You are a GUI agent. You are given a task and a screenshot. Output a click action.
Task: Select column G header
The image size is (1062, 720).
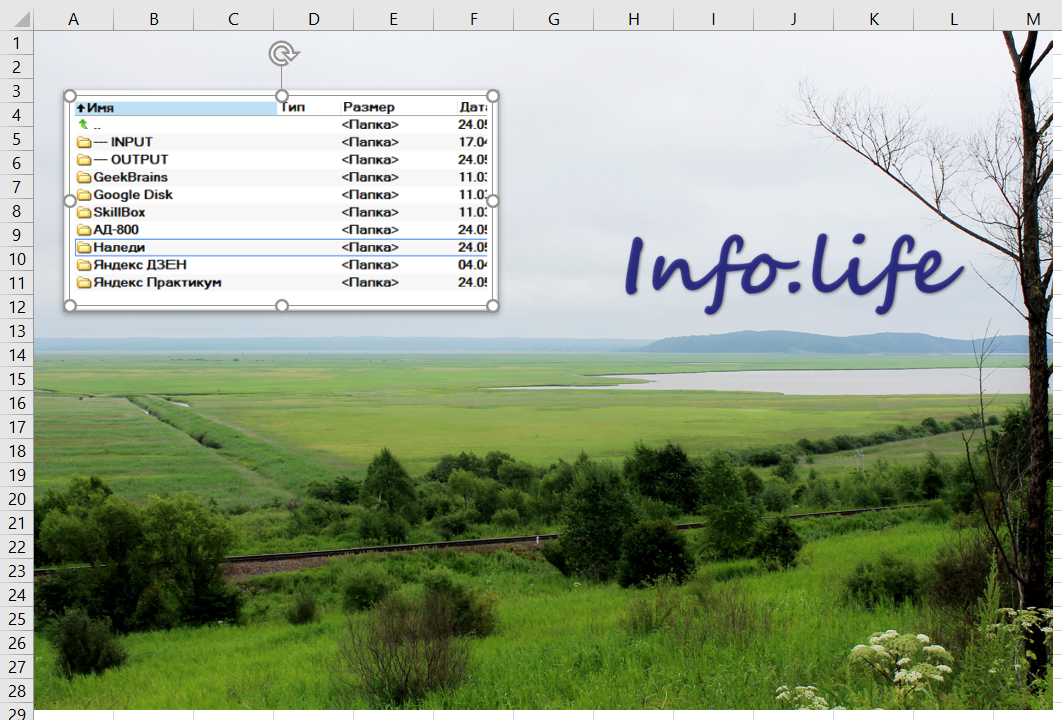[553, 19]
